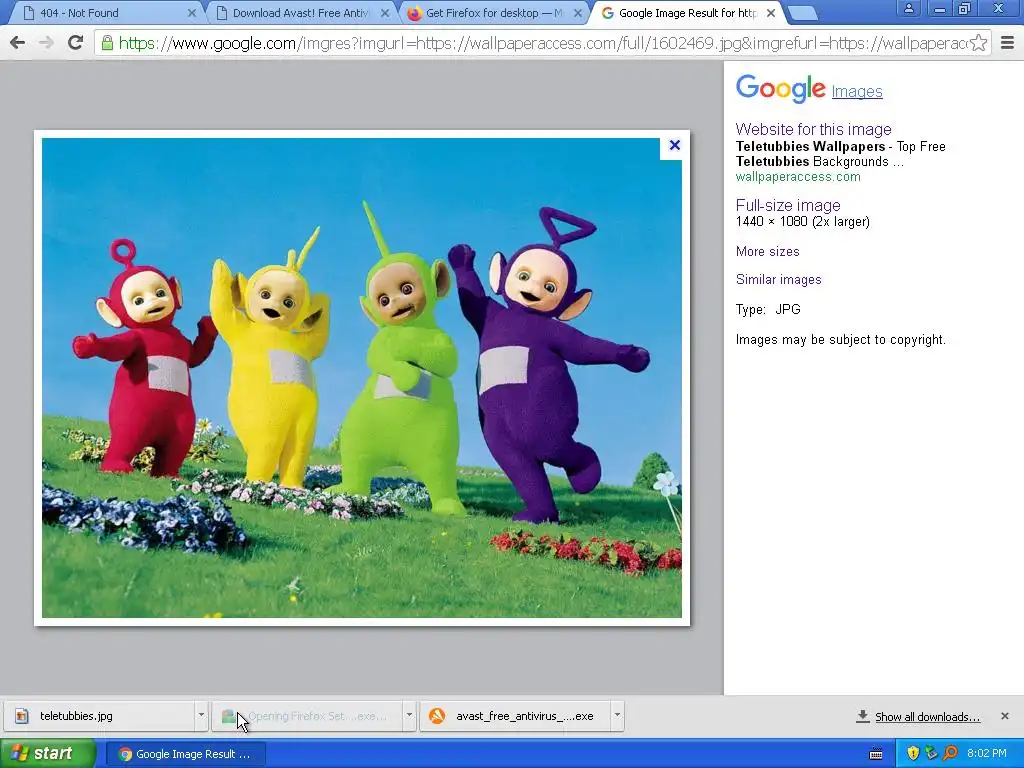Close the Download Avast tab
The image size is (1024, 768).
pyautogui.click(x=385, y=13)
